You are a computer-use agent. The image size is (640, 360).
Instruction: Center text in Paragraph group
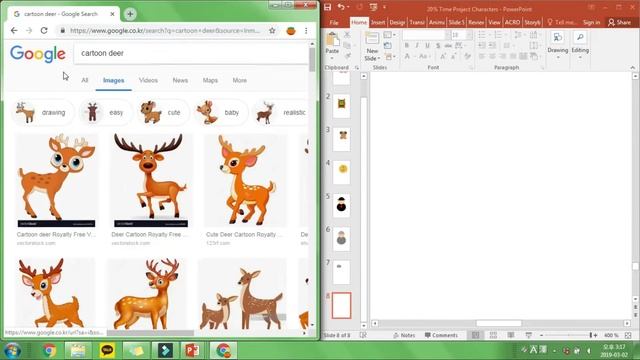pos(492,56)
